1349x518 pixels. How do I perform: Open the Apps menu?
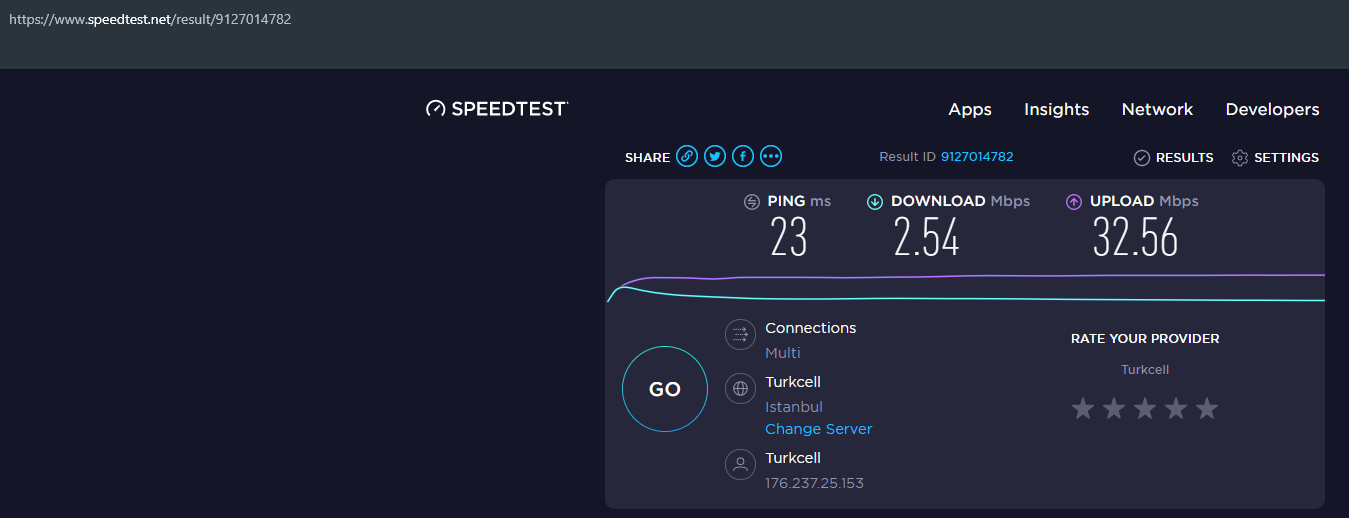970,110
